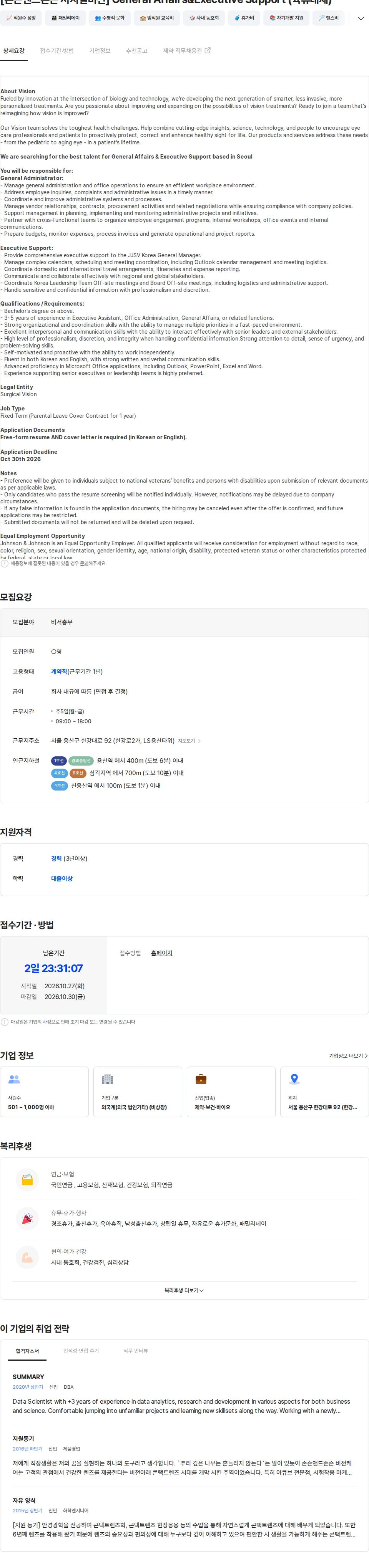Click the 대졸이상 education link
Viewport: 369px width, 1568px height.
click(x=61, y=878)
